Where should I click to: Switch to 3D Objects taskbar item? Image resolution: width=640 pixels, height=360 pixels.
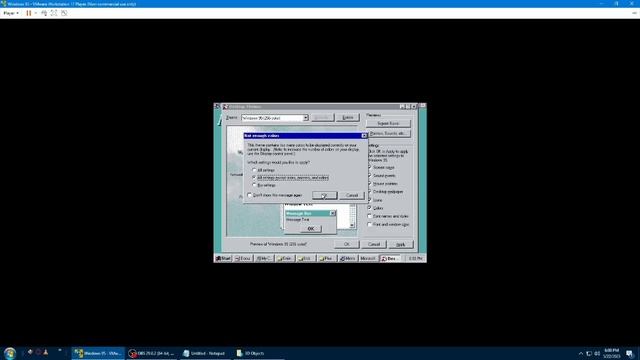258,353
